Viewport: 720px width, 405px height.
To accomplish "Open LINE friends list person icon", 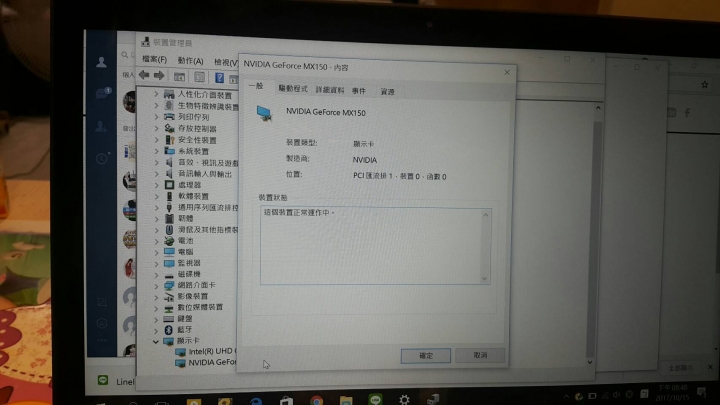I will (x=101, y=62).
